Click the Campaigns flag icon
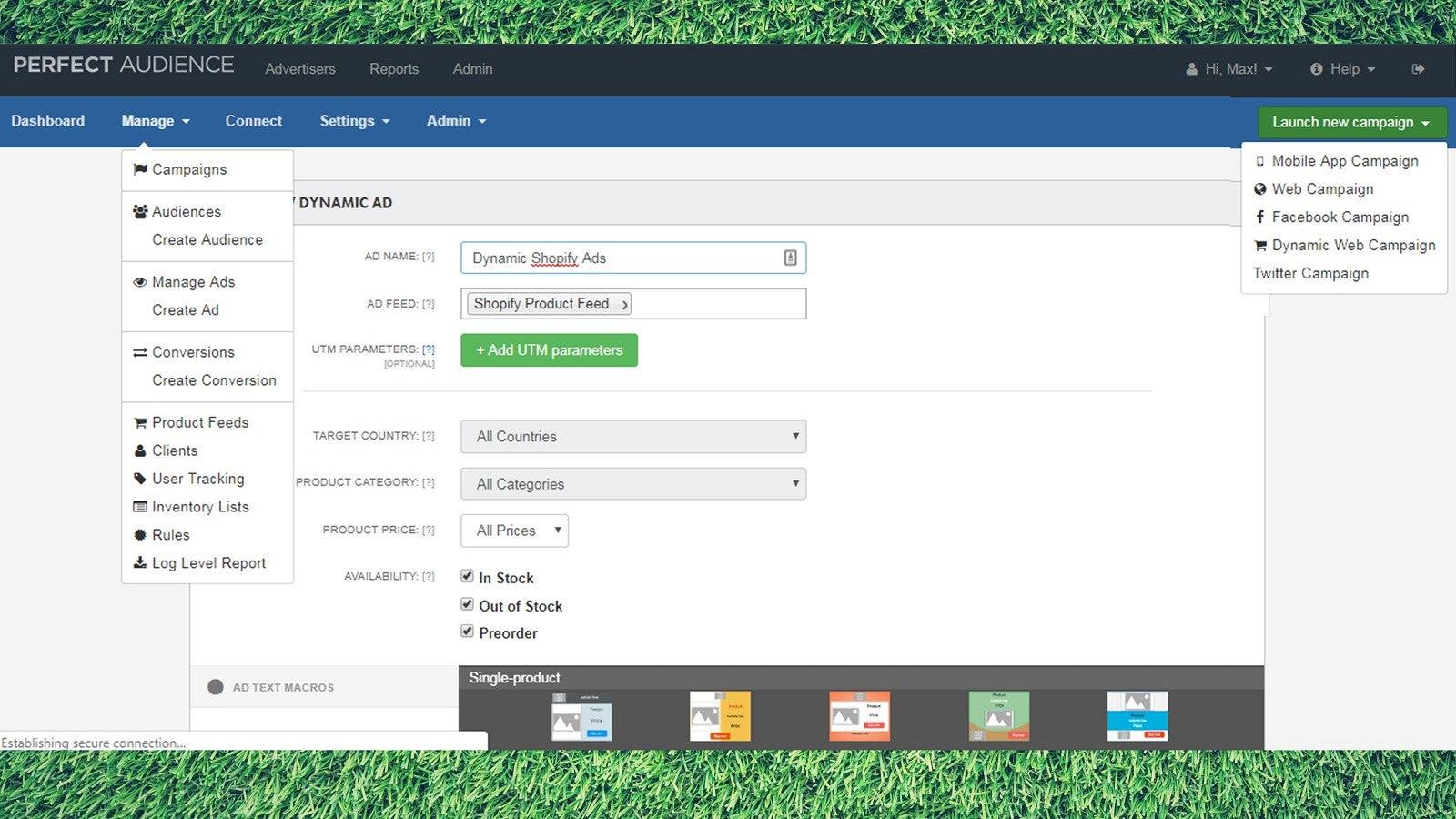Viewport: 1456px width, 819px height. (x=140, y=169)
